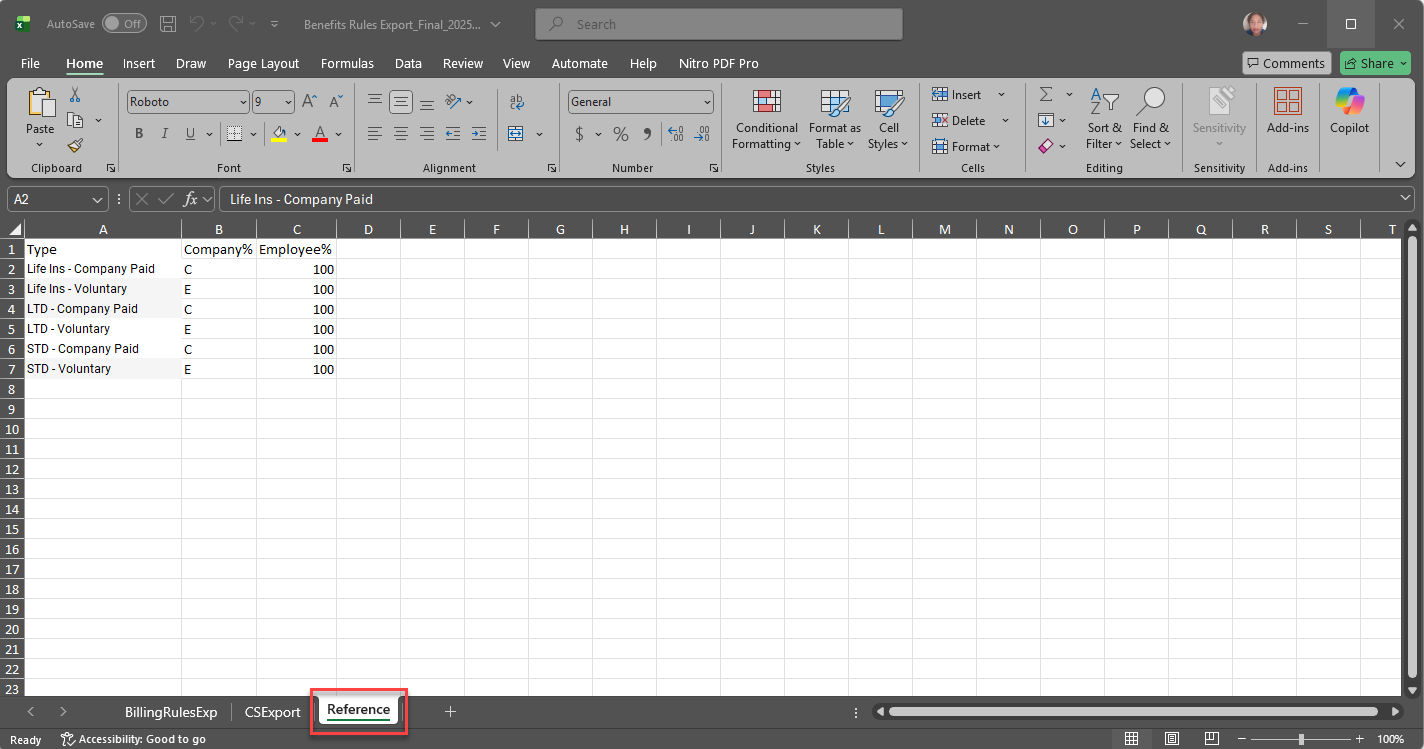This screenshot has height=749, width=1424.
Task: Expand the font name dropdown Roboto
Action: coord(243,102)
